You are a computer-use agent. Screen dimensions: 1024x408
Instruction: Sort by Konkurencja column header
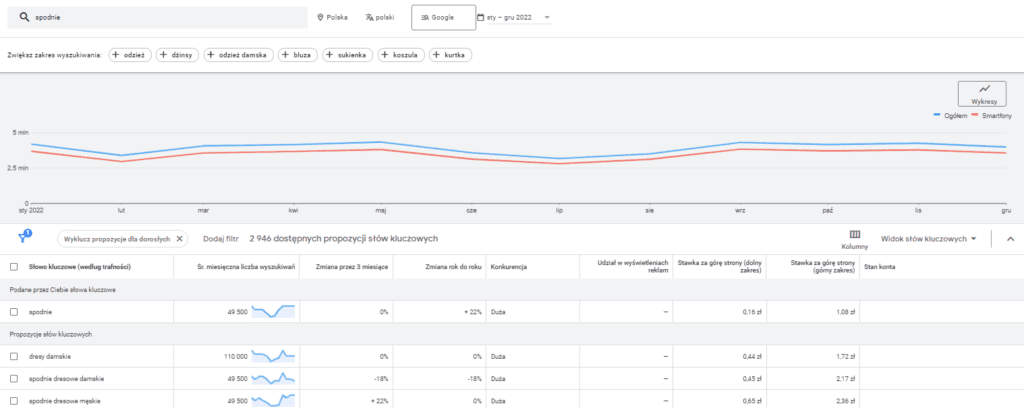508,266
